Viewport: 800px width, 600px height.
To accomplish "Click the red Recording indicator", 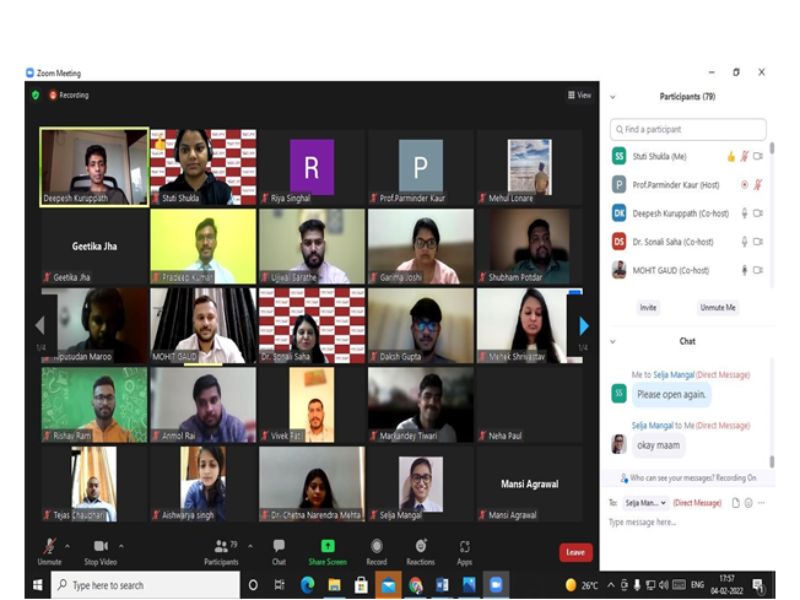I will click(x=68, y=95).
